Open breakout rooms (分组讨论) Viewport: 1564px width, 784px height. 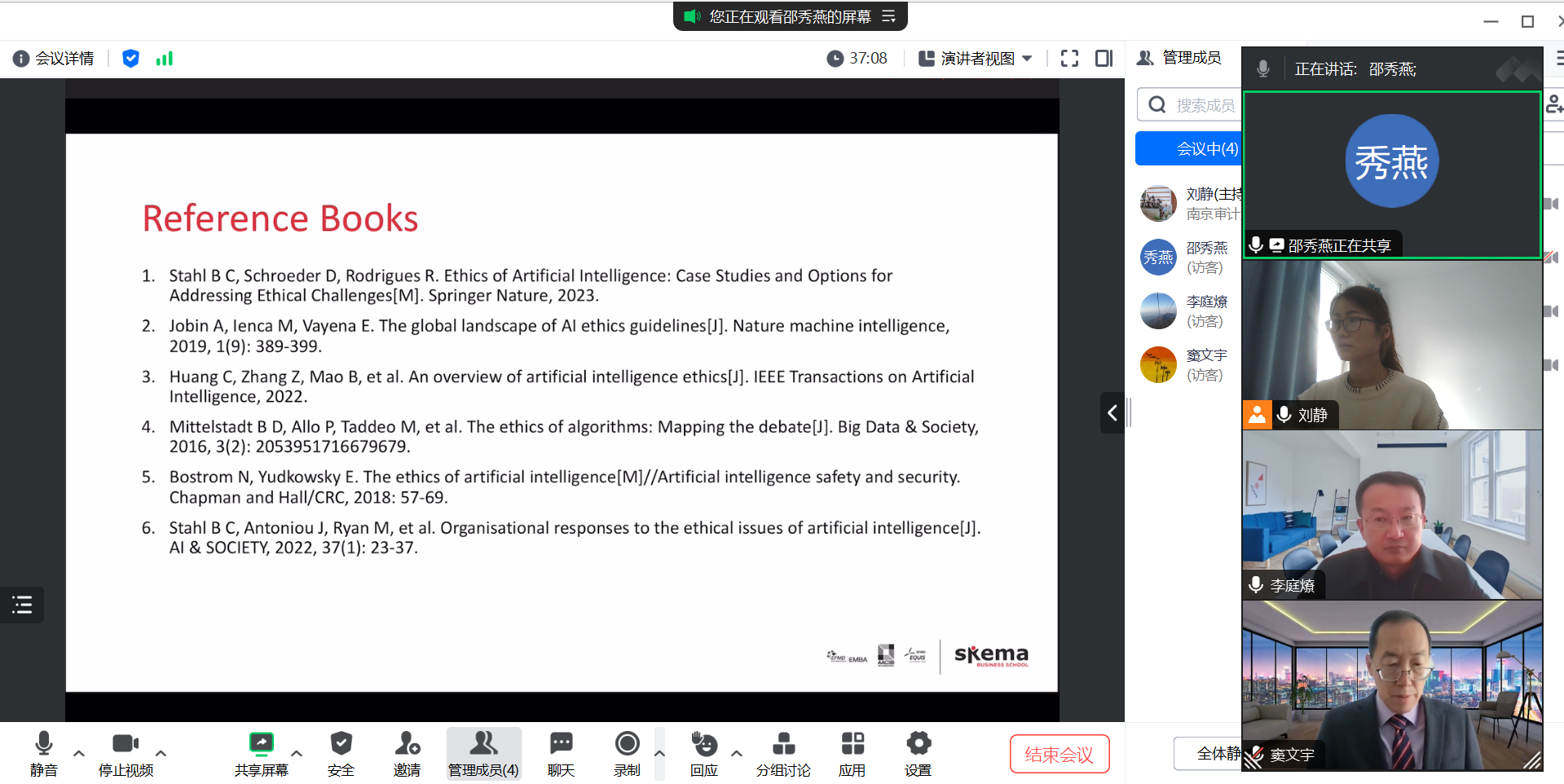click(782, 753)
